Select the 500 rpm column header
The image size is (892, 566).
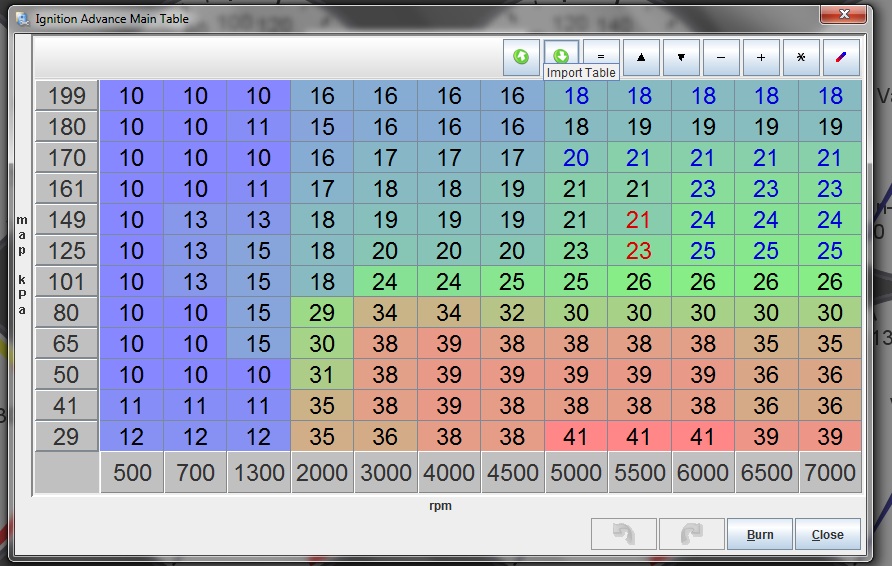[x=131, y=472]
